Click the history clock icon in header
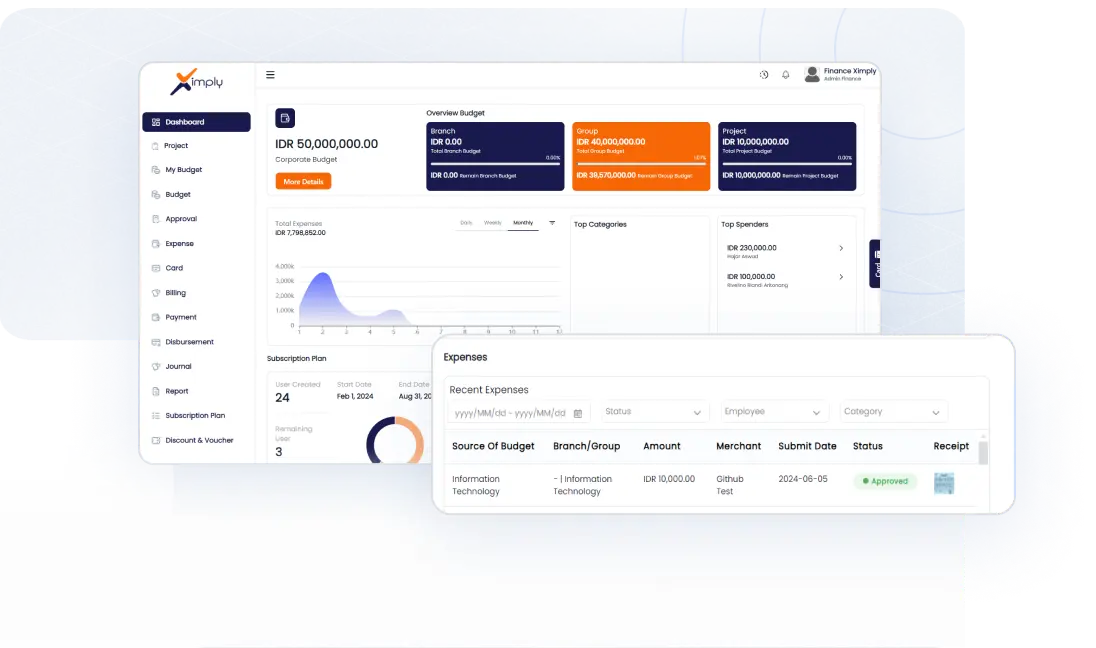 tap(764, 75)
